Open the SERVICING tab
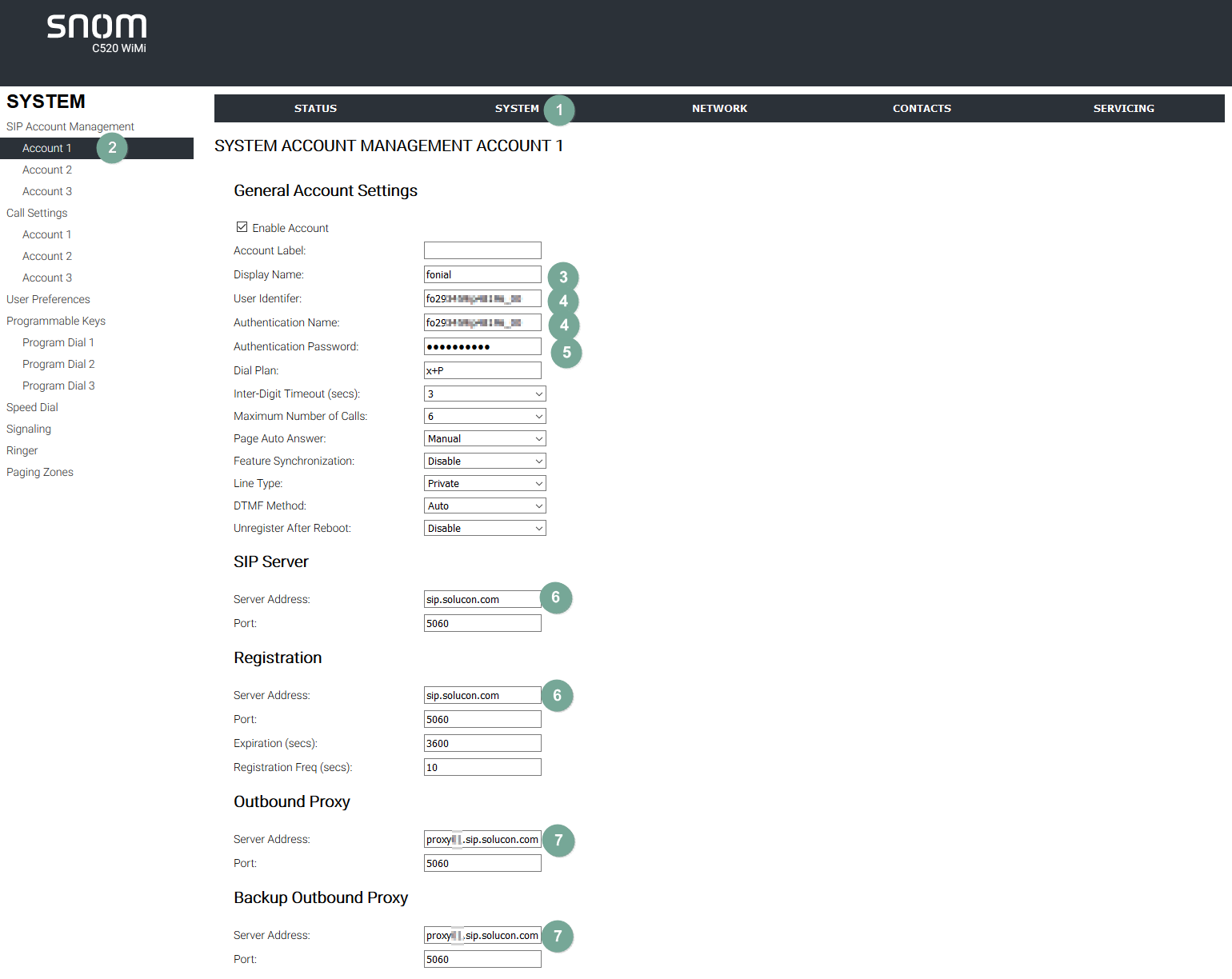This screenshot has width=1232, height=979. point(1123,109)
